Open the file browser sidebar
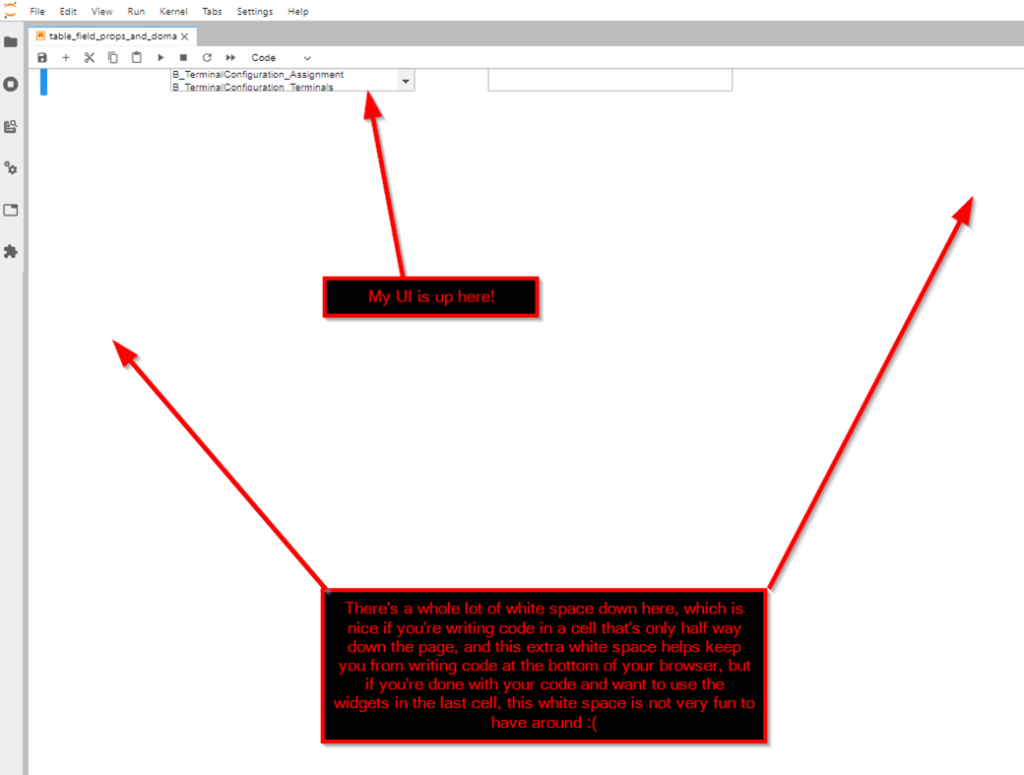The width and height of the screenshot is (1024, 775). click(12, 41)
